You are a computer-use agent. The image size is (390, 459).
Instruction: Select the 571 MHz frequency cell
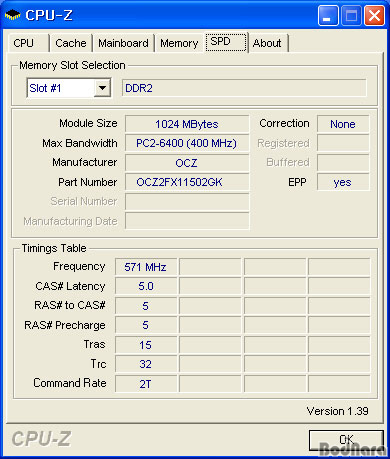coord(146,267)
